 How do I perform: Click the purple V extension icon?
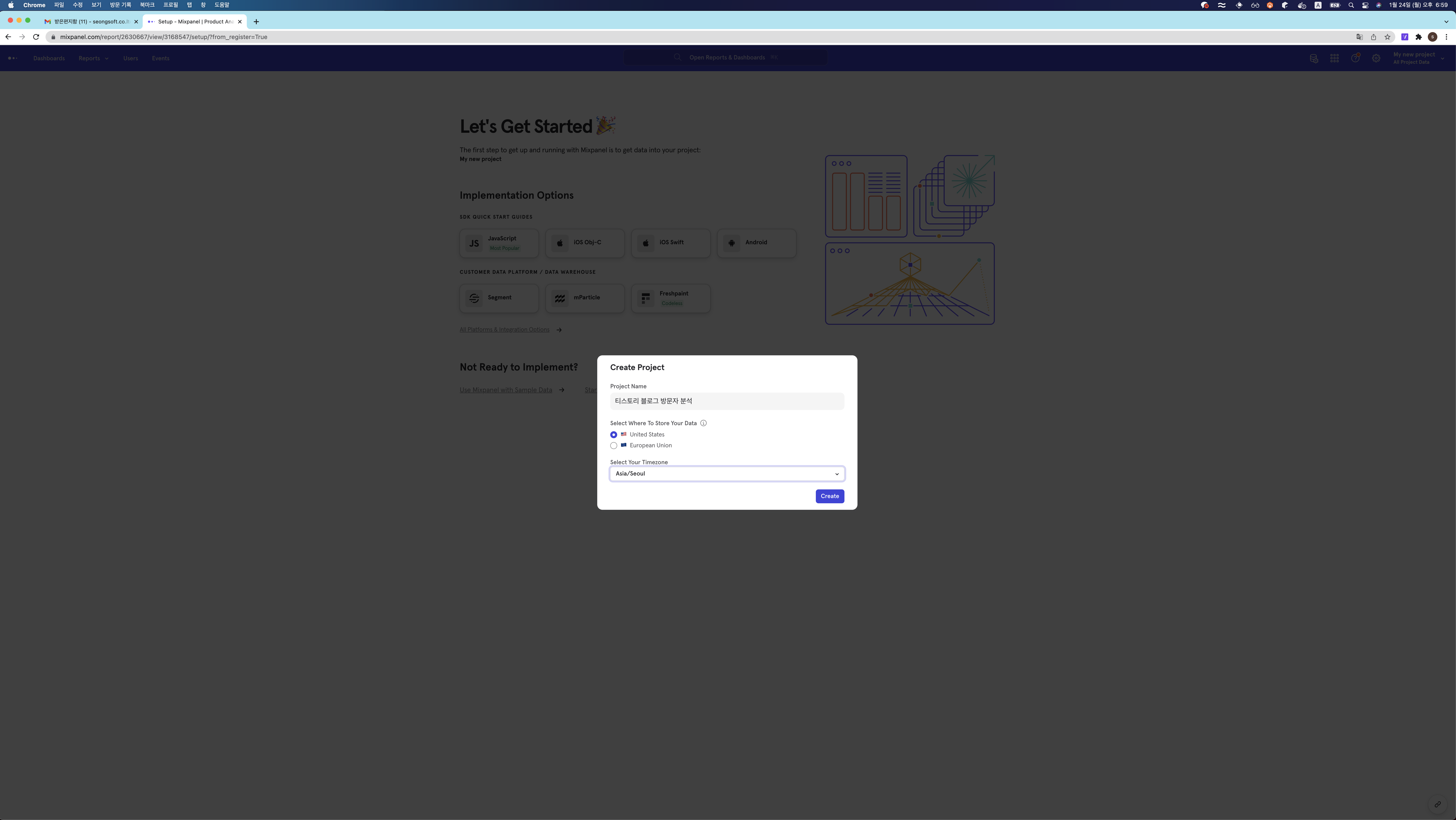(x=1405, y=37)
